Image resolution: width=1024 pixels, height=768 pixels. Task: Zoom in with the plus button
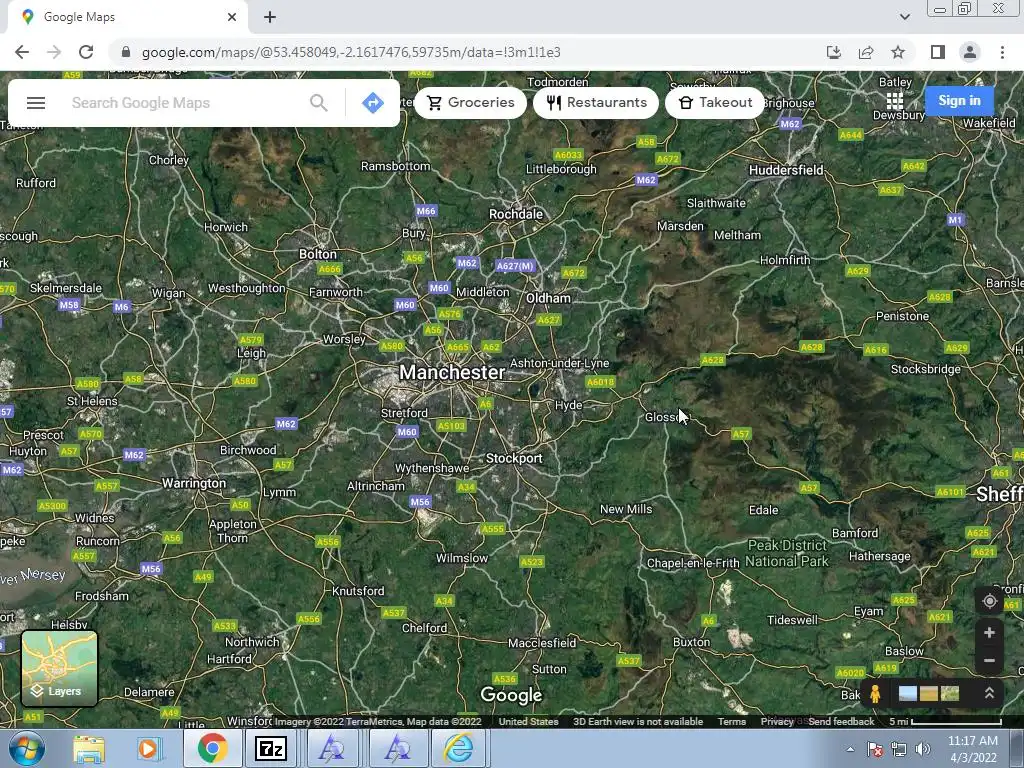(989, 633)
